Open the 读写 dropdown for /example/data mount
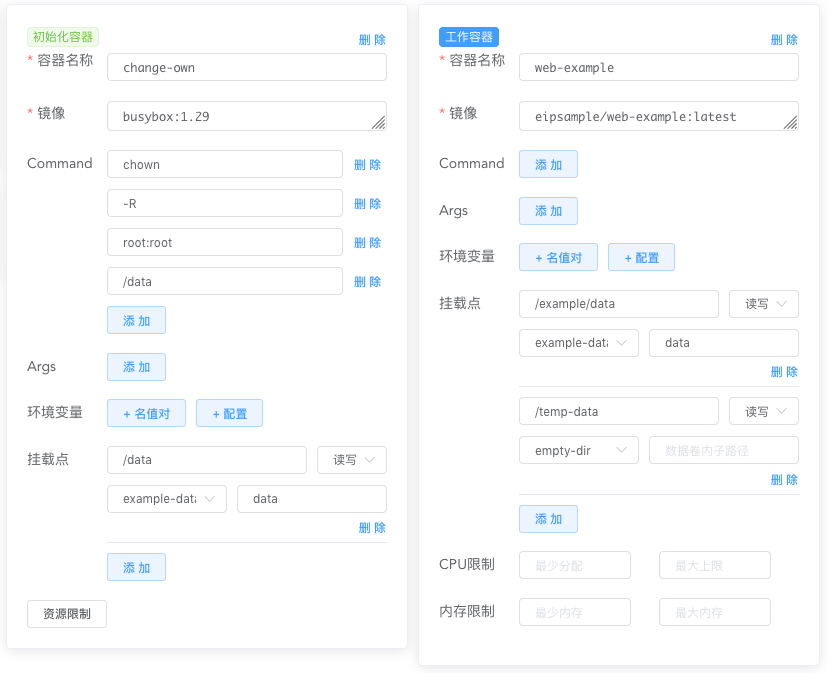The height and width of the screenshot is (673, 828). point(763,304)
